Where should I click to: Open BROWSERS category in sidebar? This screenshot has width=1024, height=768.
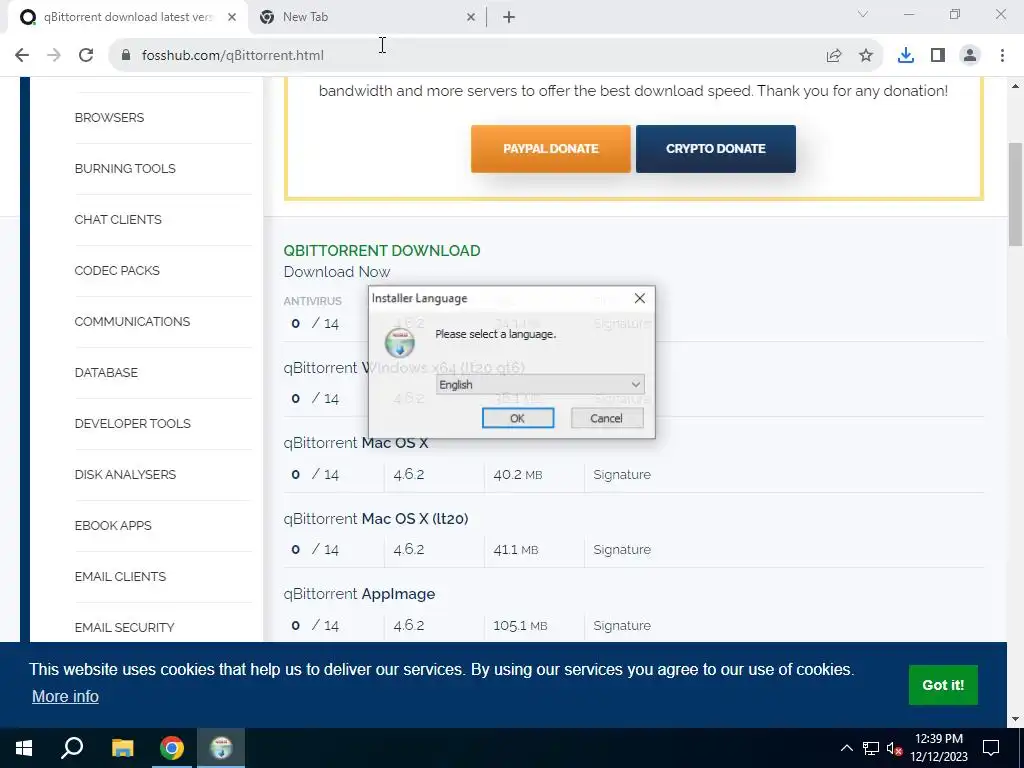[109, 118]
